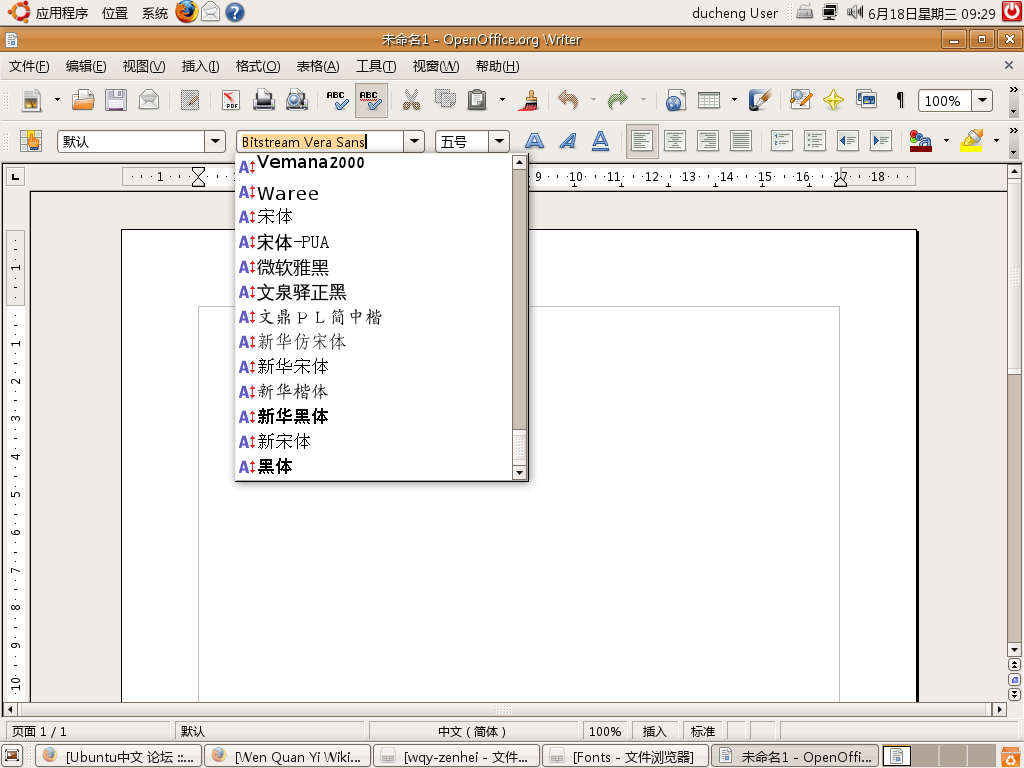This screenshot has width=1024, height=768.
Task: Increase paragraph indent
Action: (881, 141)
